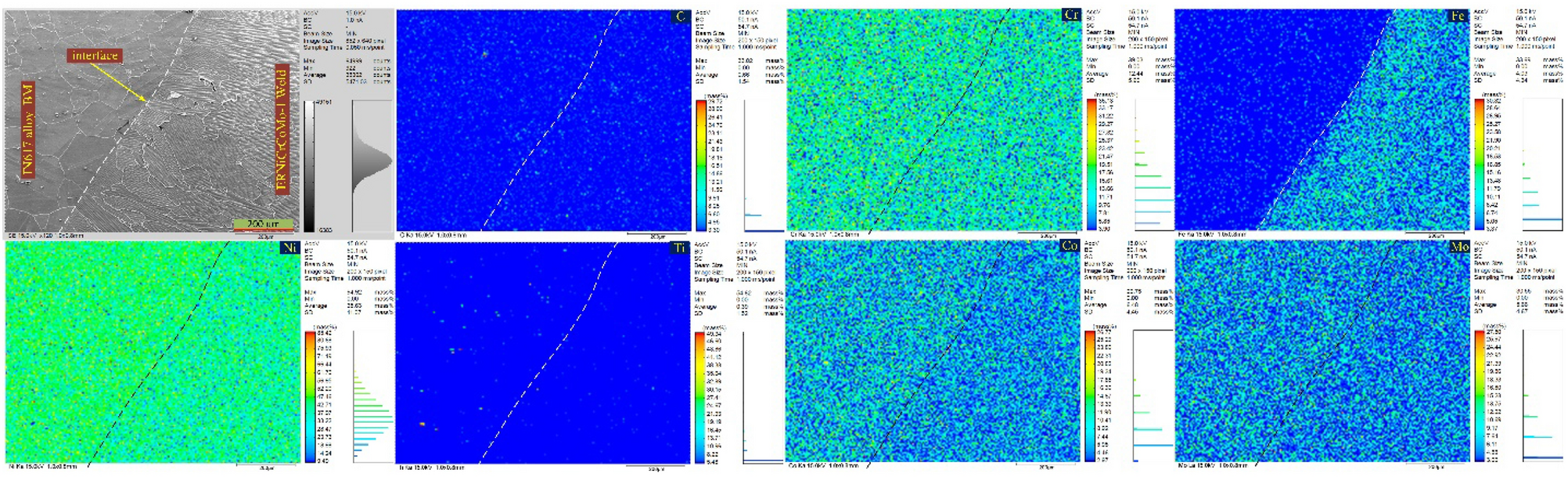Click the 'IN617 alloy BM' vertical label

point(28,130)
